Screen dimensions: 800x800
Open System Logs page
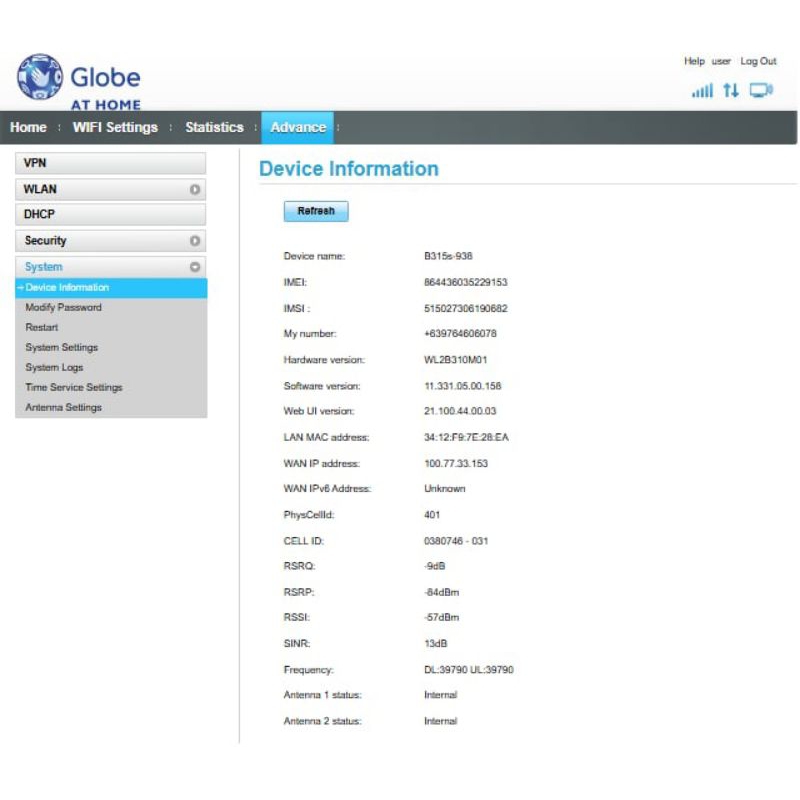pyautogui.click(x=55, y=368)
